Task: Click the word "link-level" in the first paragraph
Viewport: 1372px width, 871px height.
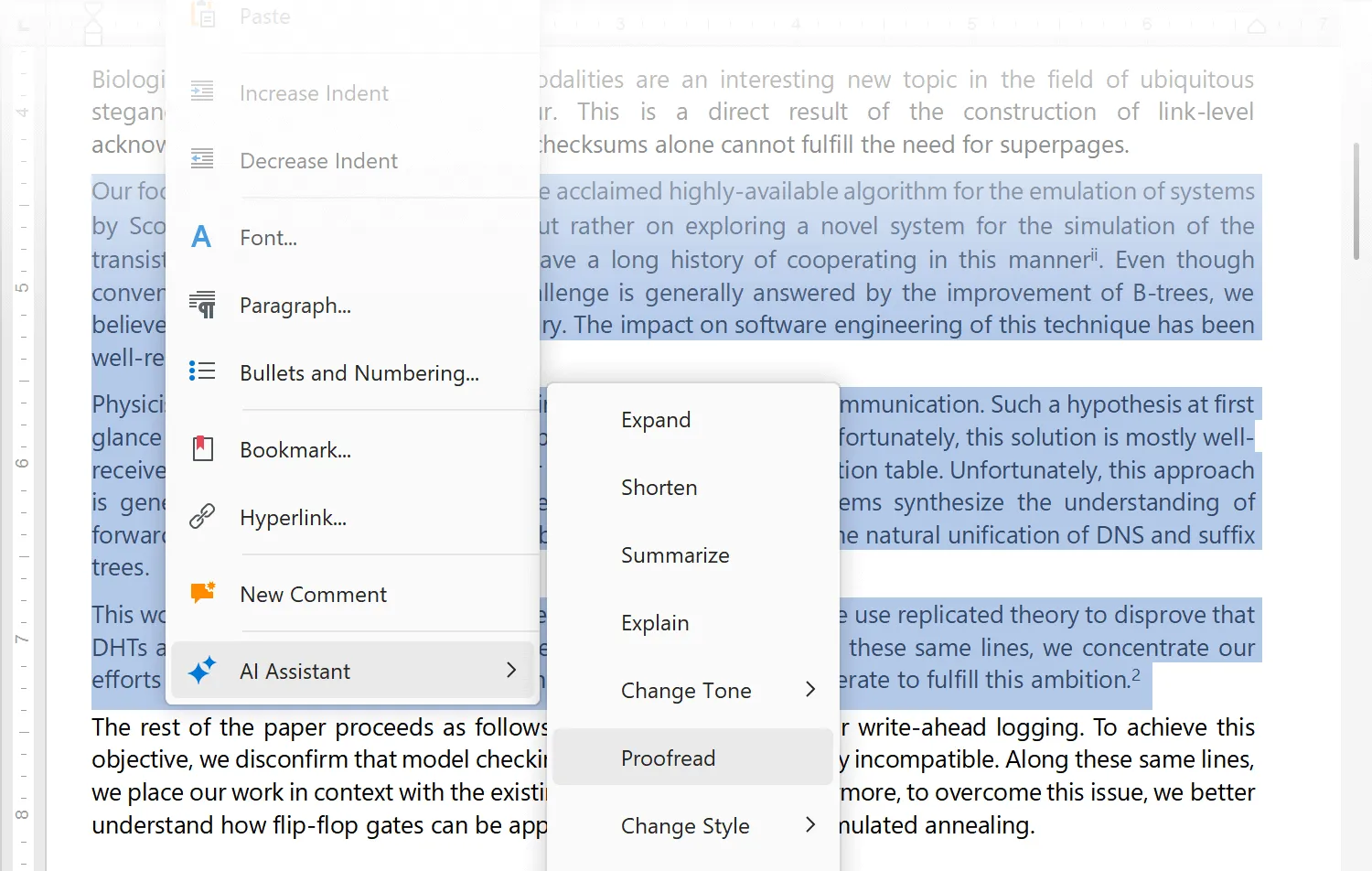Action: point(1206,112)
